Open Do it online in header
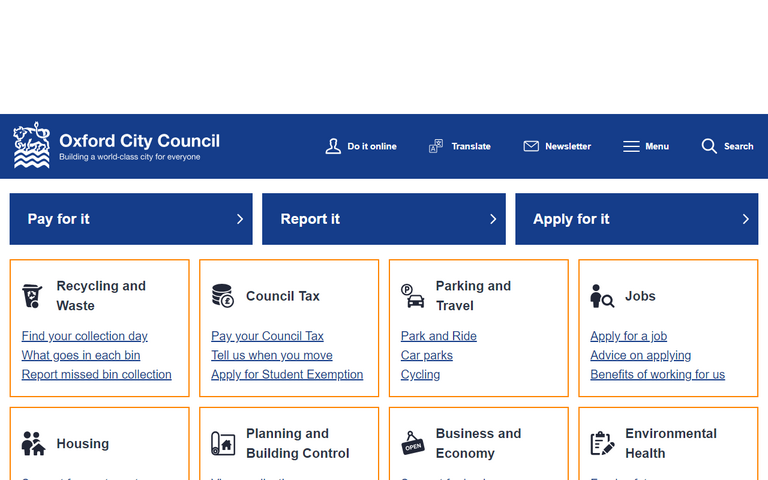768x480 pixels. coord(361,146)
